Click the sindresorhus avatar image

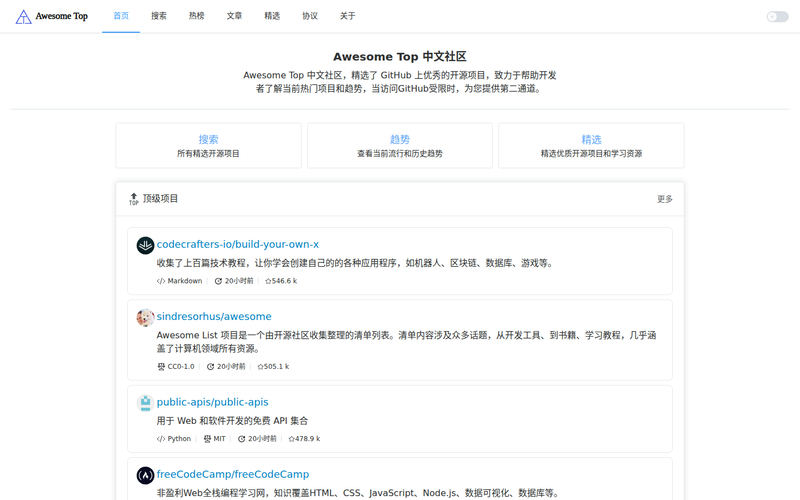click(x=145, y=317)
